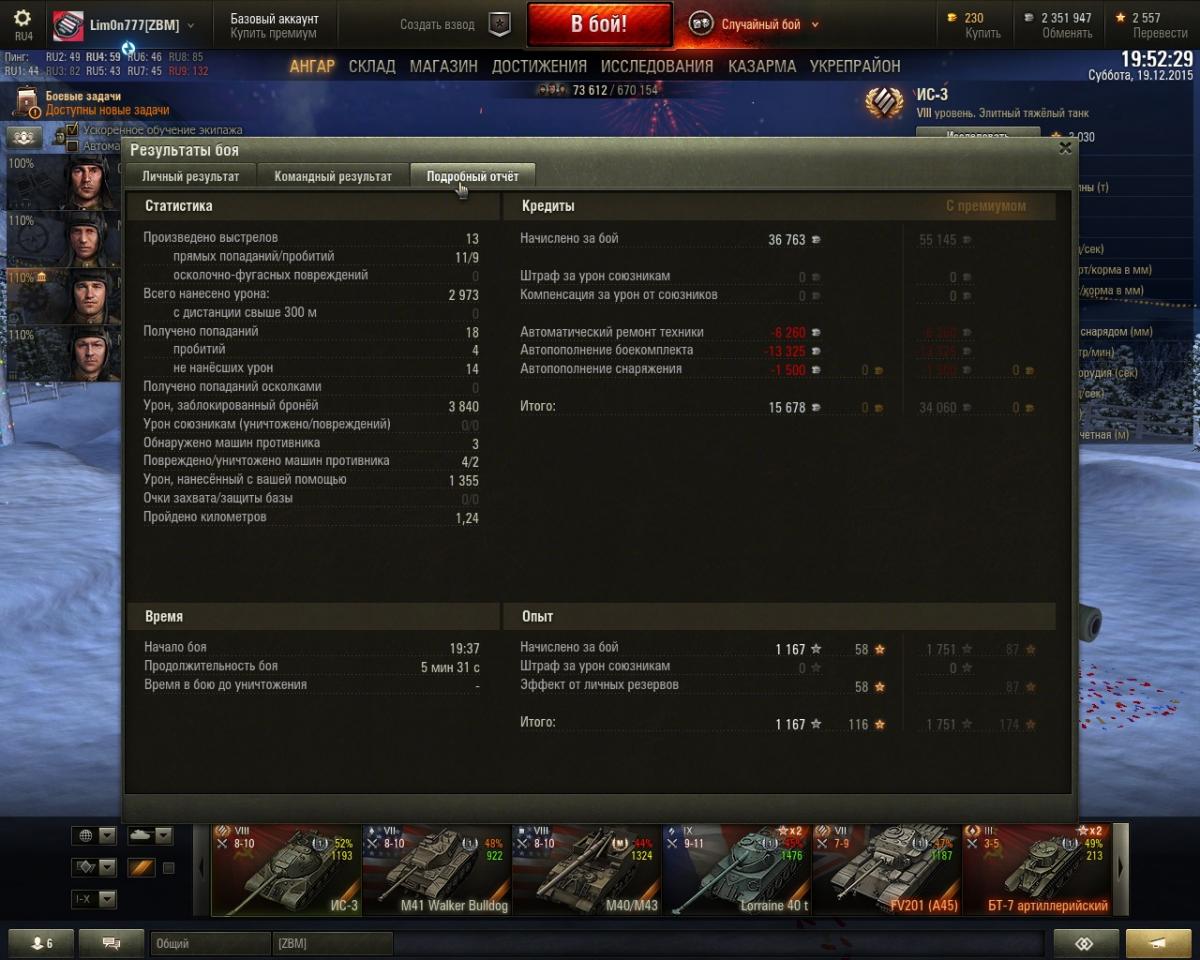Screen dimensions: 1200x960
Task: Switch to the Командный результат tab
Action: click(333, 176)
